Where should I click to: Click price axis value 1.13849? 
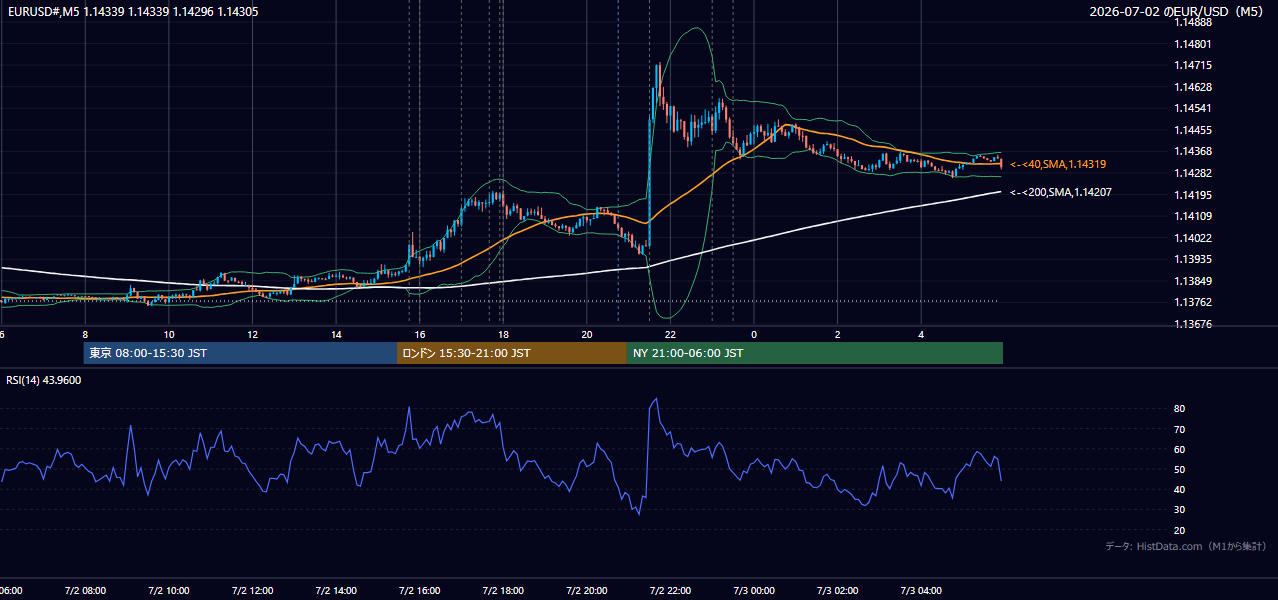point(1192,281)
